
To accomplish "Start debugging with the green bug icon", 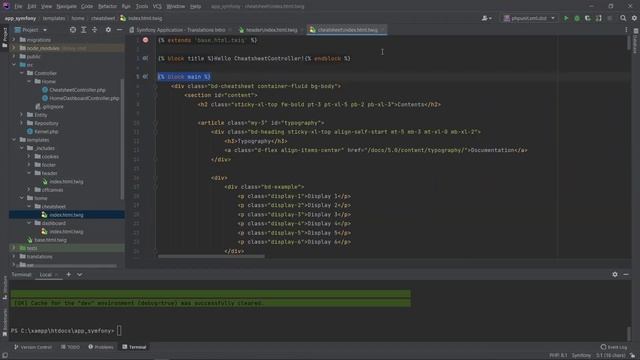I will click(577, 18).
